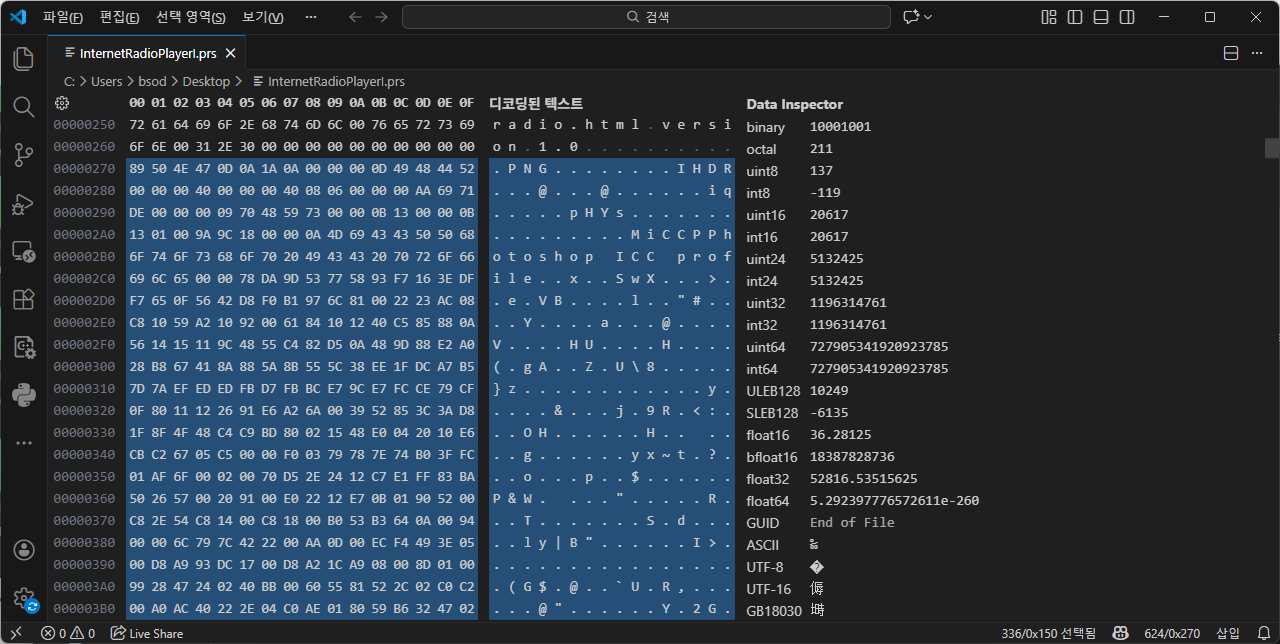Expand the Desktop breadcrumb
This screenshot has height=644, width=1280.
tap(207, 81)
